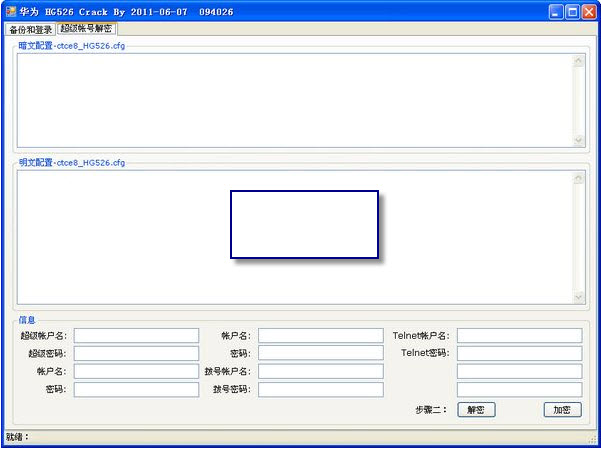This screenshot has width=601, height=449.
Task: Click the down arrow of 暗文配置 scrollbar
Action: (578, 140)
